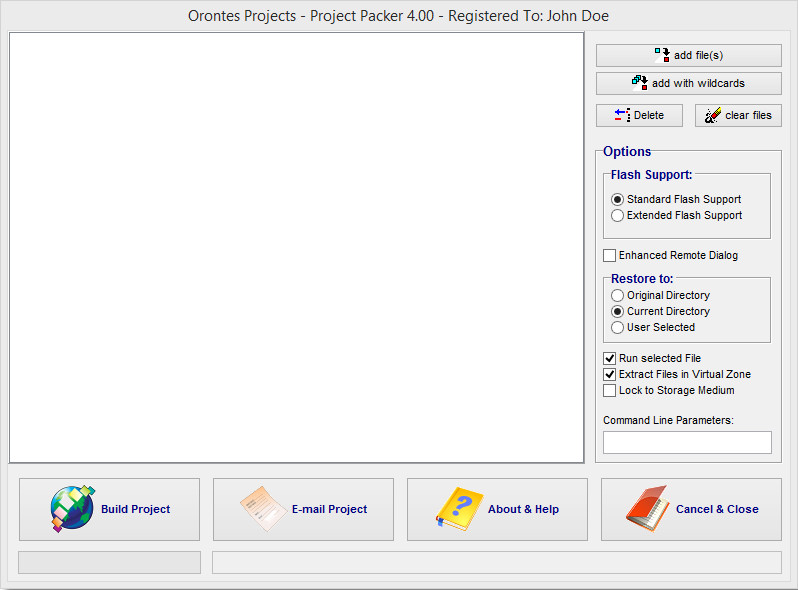Click the Flash Support: heading
This screenshot has width=798, height=590.
(x=651, y=175)
